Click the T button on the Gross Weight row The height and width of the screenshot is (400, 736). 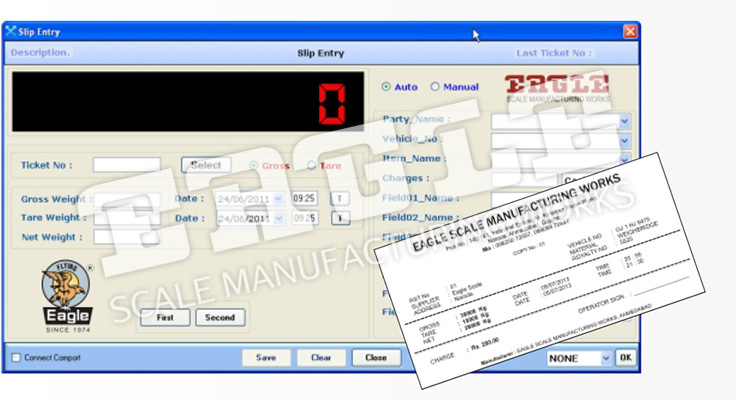(x=340, y=199)
